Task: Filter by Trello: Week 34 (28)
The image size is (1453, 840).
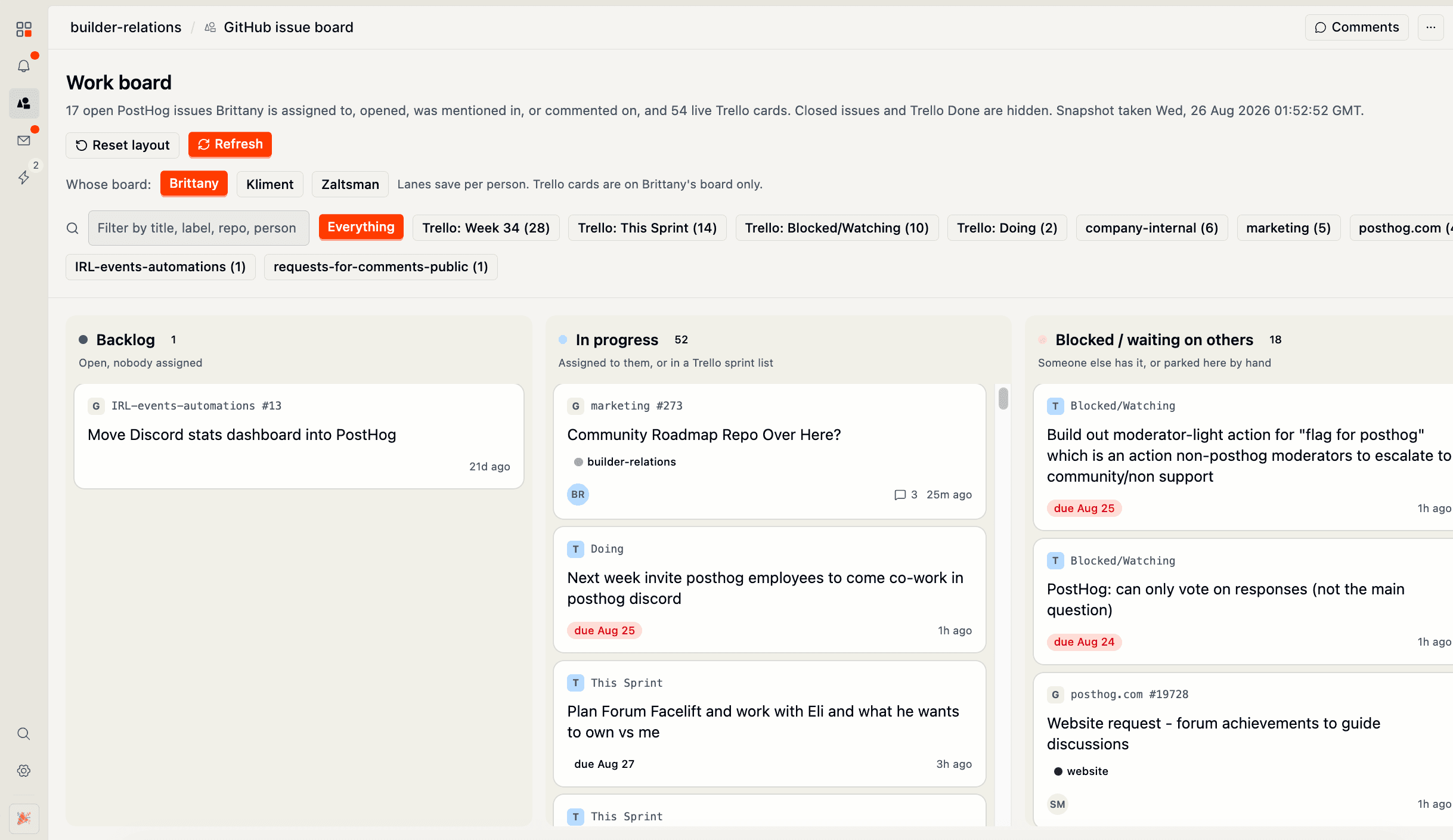Action: point(486,228)
